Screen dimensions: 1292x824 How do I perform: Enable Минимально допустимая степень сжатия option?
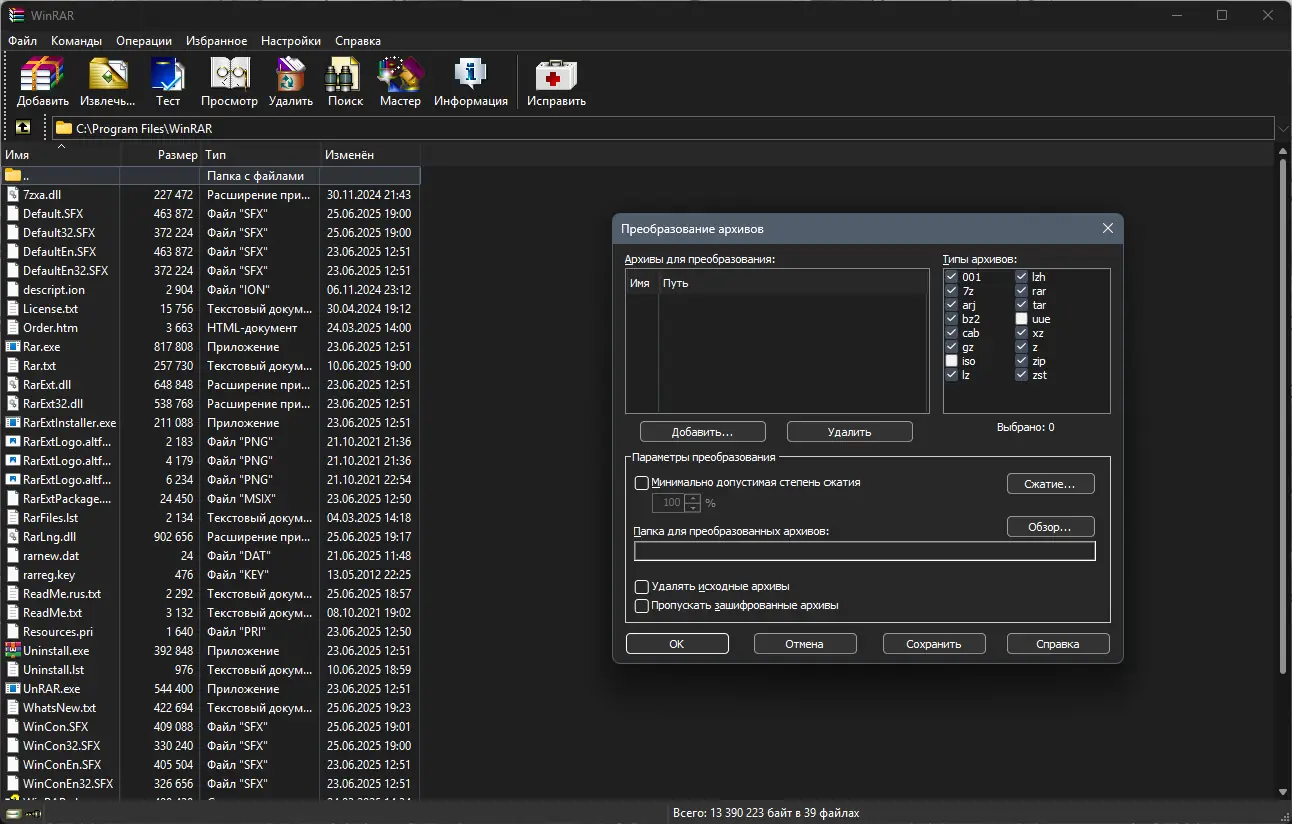(642, 483)
